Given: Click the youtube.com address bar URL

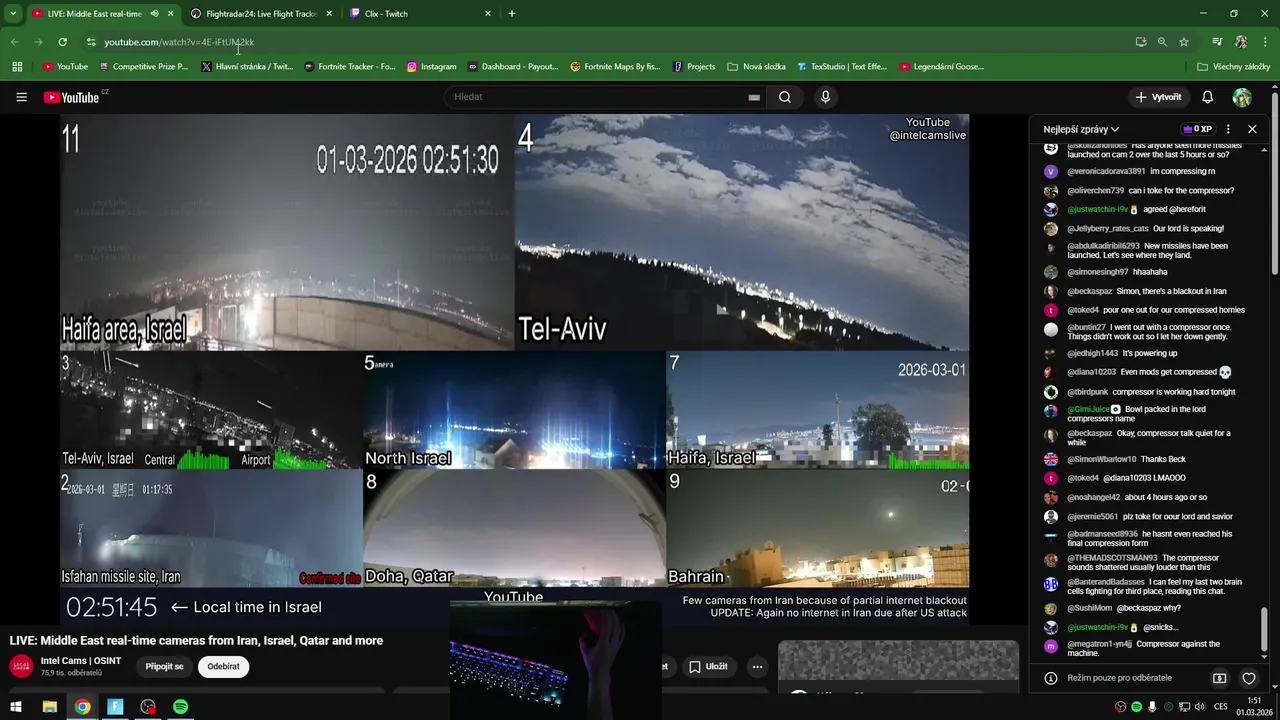Looking at the screenshot, I should tap(179, 42).
